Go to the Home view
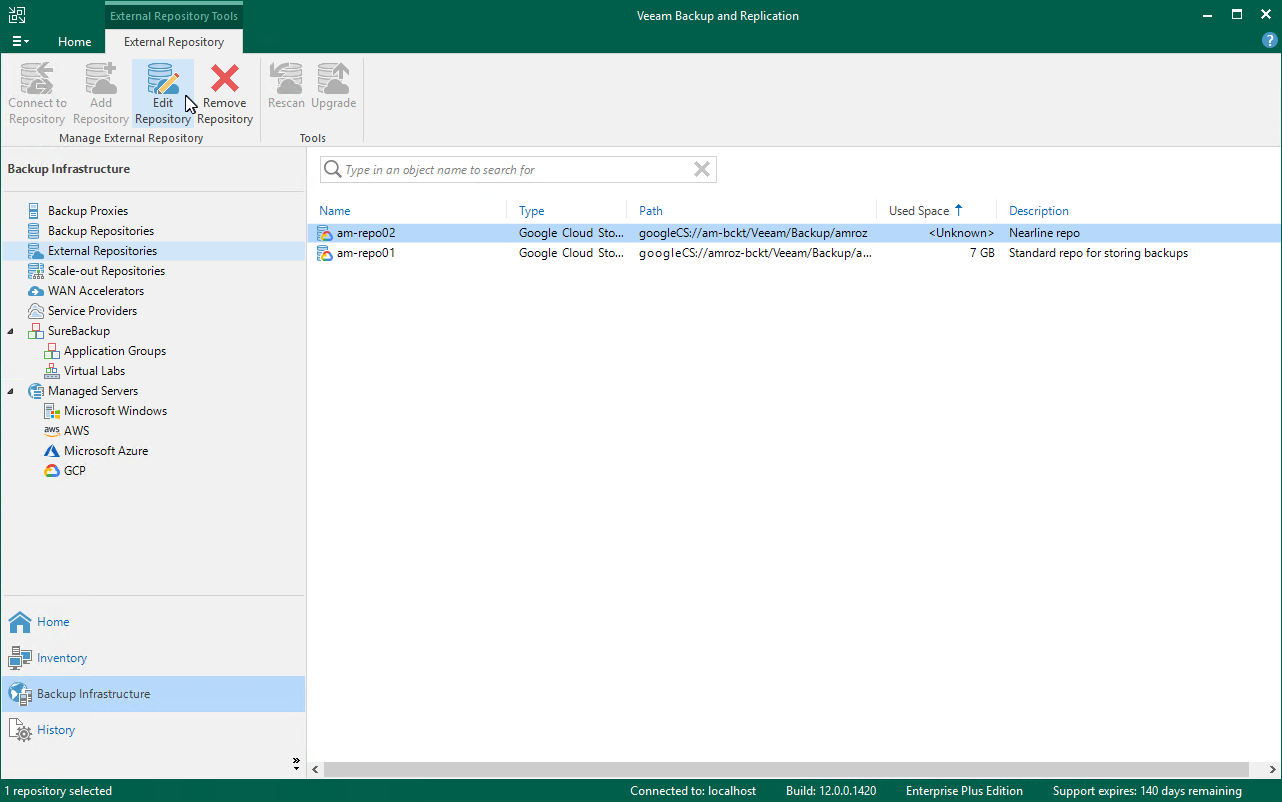 click(153, 622)
